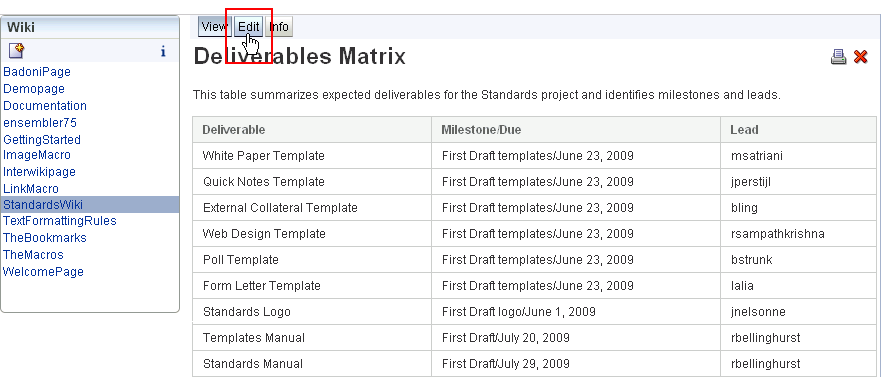The width and height of the screenshot is (882, 390).
Task: Open the Interwikipage wiki link
Action: (x=39, y=172)
